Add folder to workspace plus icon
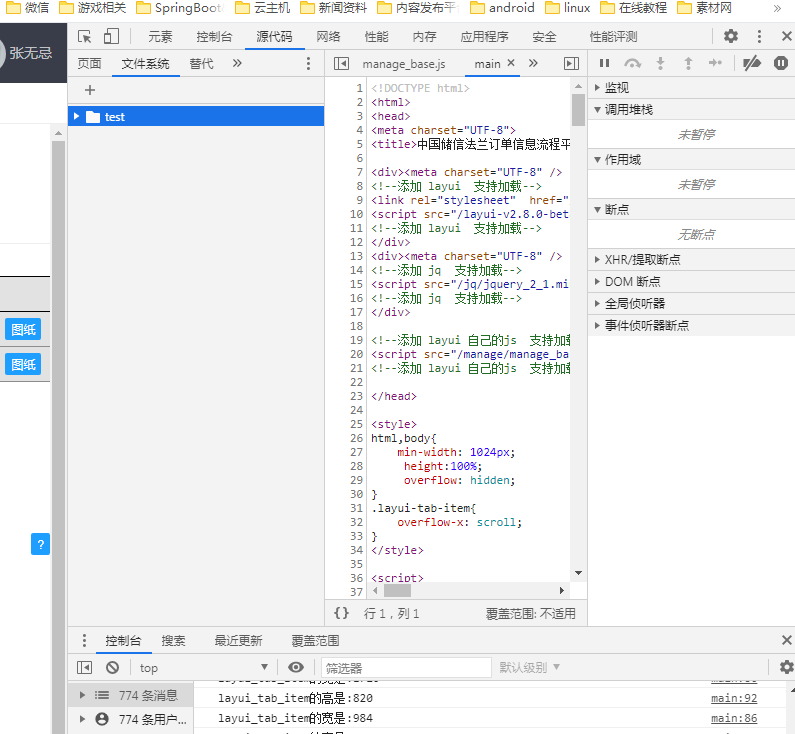795x734 pixels. [90, 90]
